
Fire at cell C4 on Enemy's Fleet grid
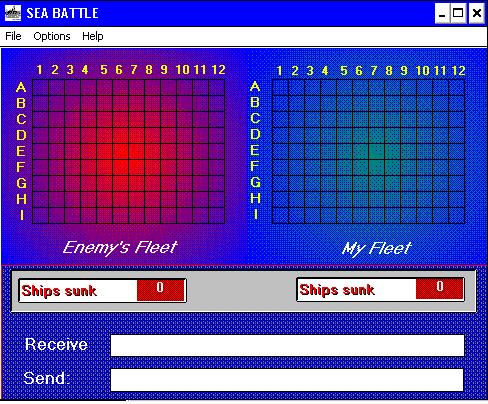[89, 119]
